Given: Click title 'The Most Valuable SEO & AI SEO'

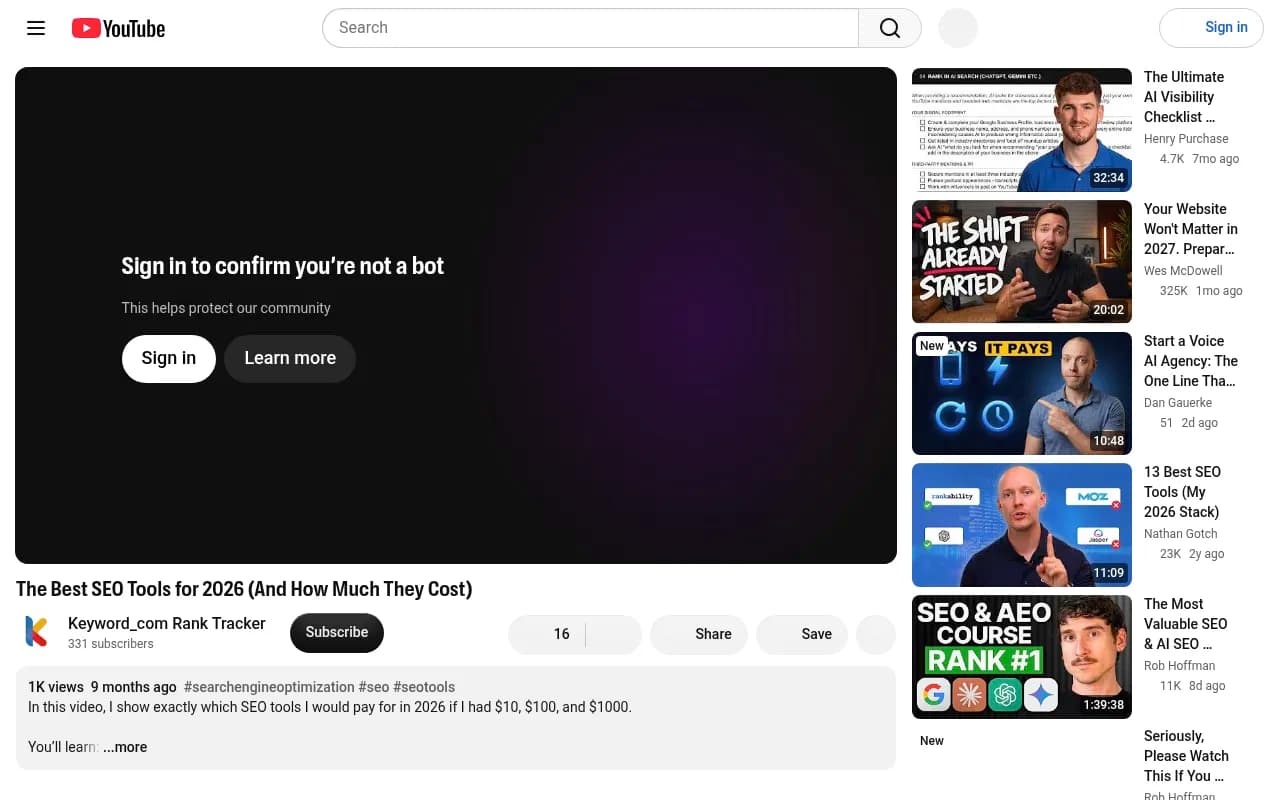Looking at the screenshot, I should pyautogui.click(x=1186, y=624).
